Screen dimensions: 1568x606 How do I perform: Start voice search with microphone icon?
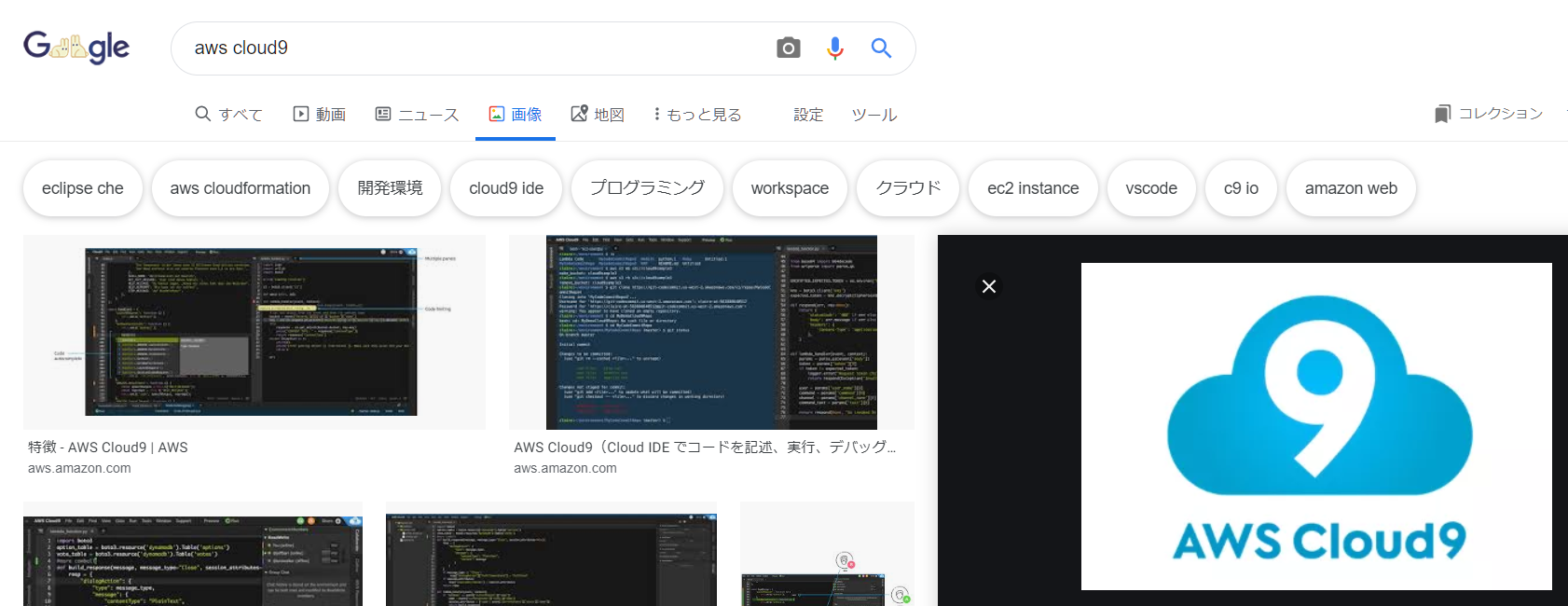(835, 48)
